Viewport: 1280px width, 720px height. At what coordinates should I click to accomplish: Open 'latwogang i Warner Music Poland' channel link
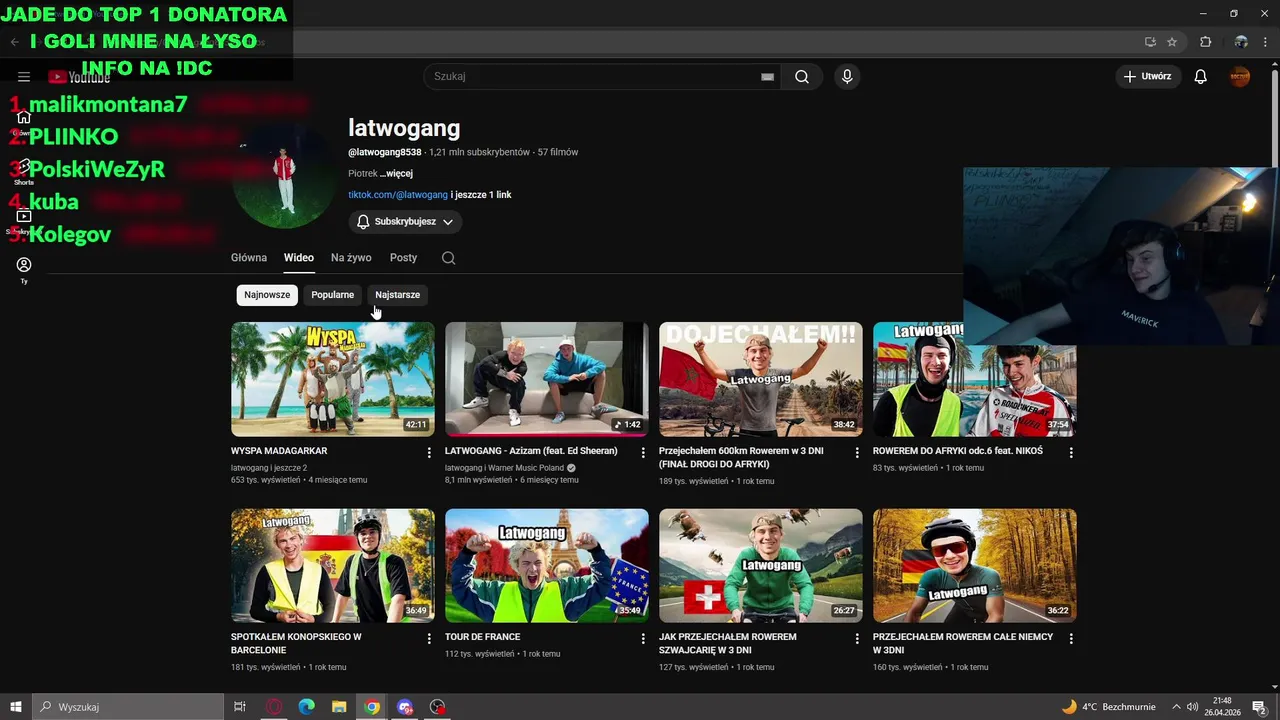[x=504, y=468]
